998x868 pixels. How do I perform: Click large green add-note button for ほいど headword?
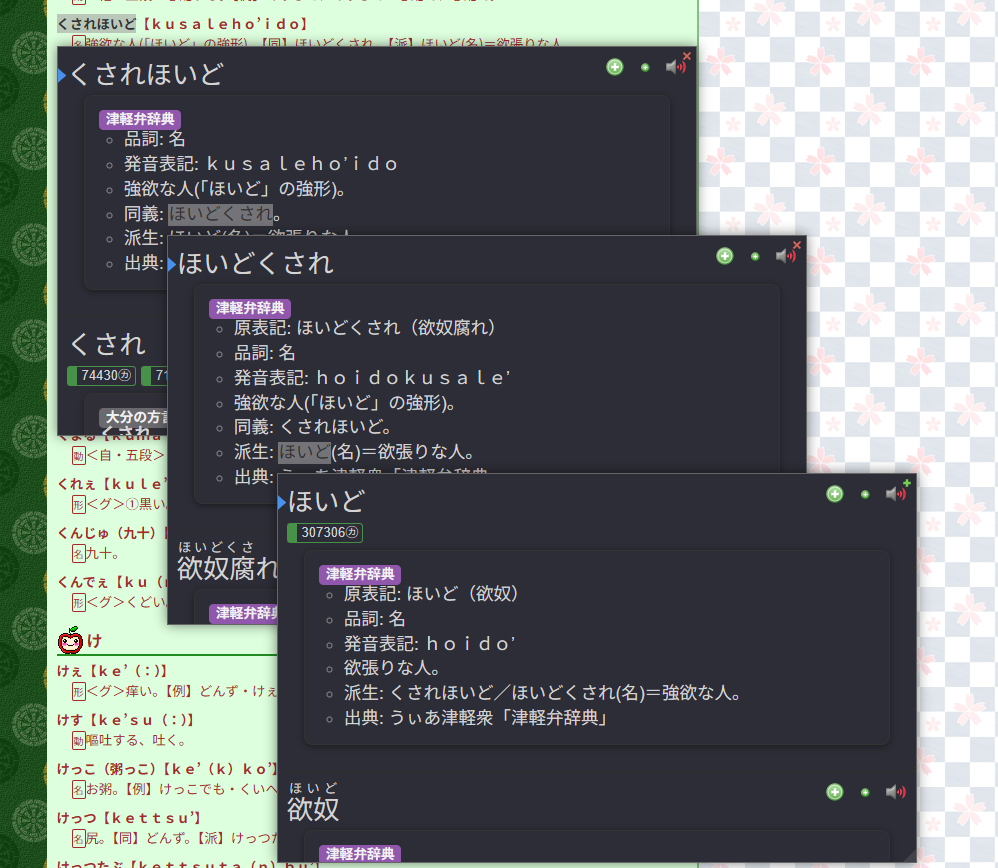(x=834, y=494)
